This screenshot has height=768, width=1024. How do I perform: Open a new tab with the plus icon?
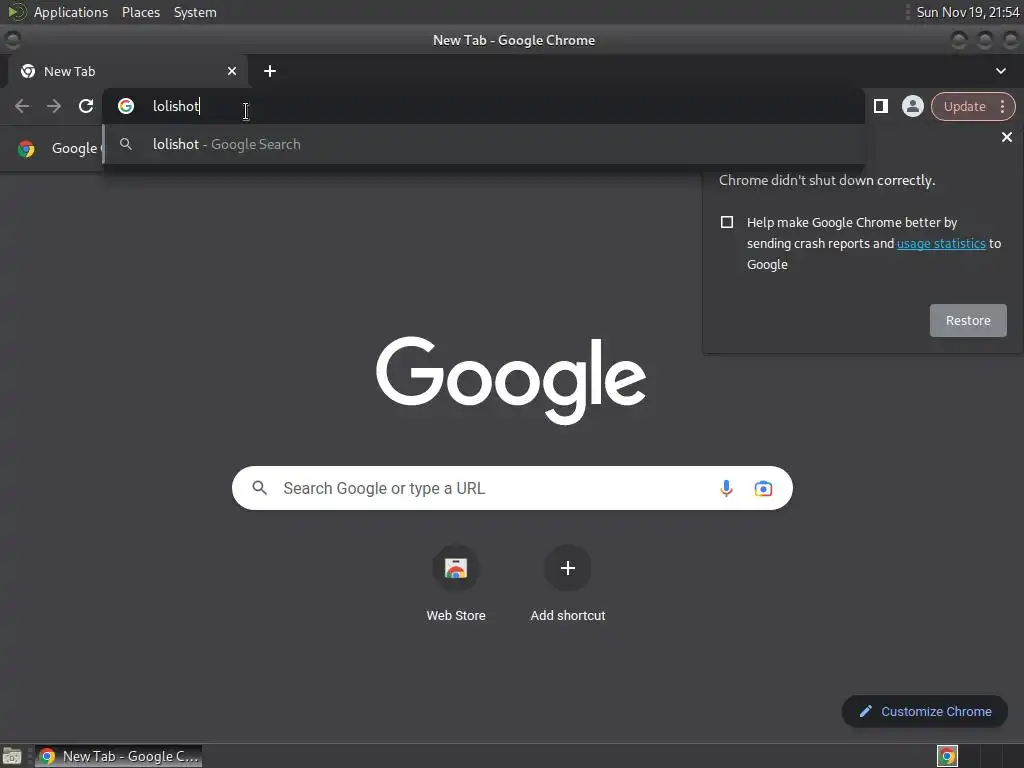[x=270, y=71]
